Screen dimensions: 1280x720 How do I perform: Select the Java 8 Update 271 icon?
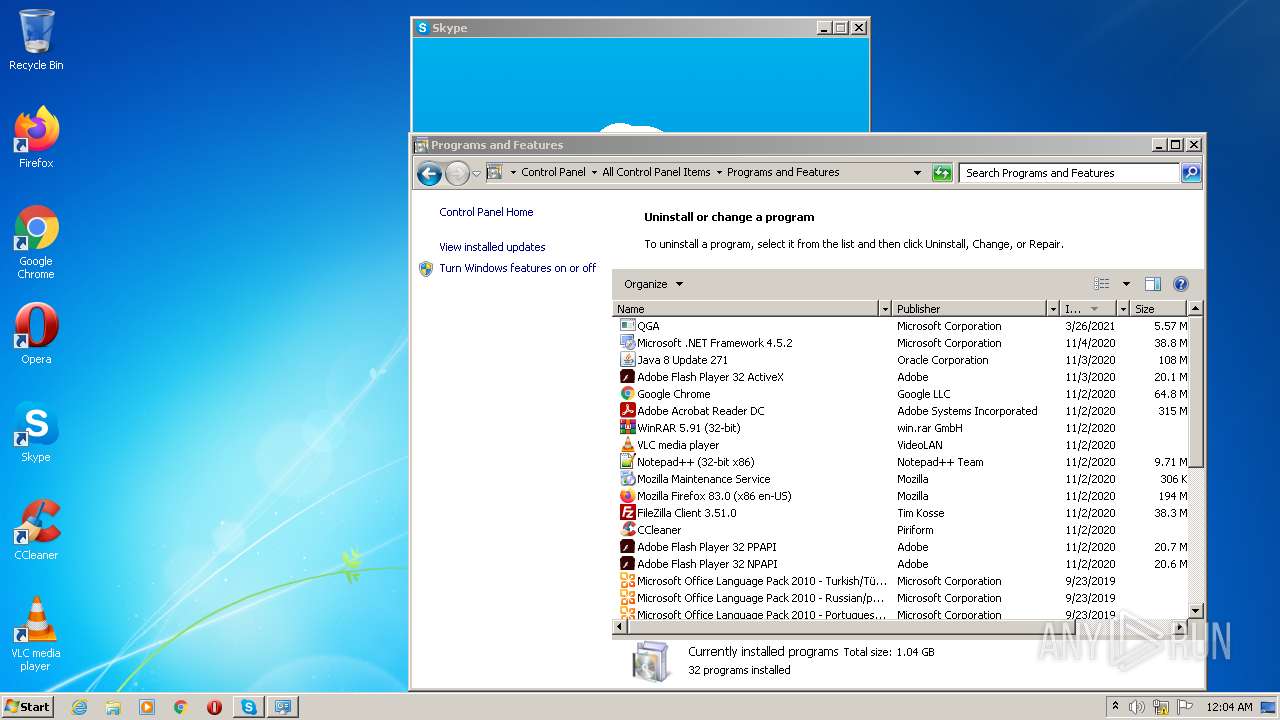click(x=628, y=360)
